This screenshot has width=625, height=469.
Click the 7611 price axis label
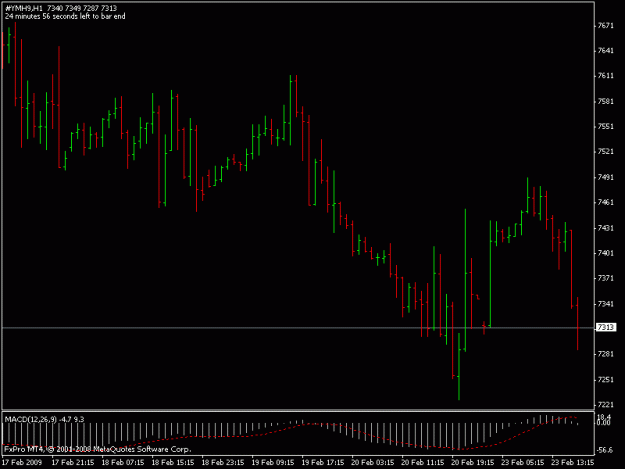[x=605, y=76]
